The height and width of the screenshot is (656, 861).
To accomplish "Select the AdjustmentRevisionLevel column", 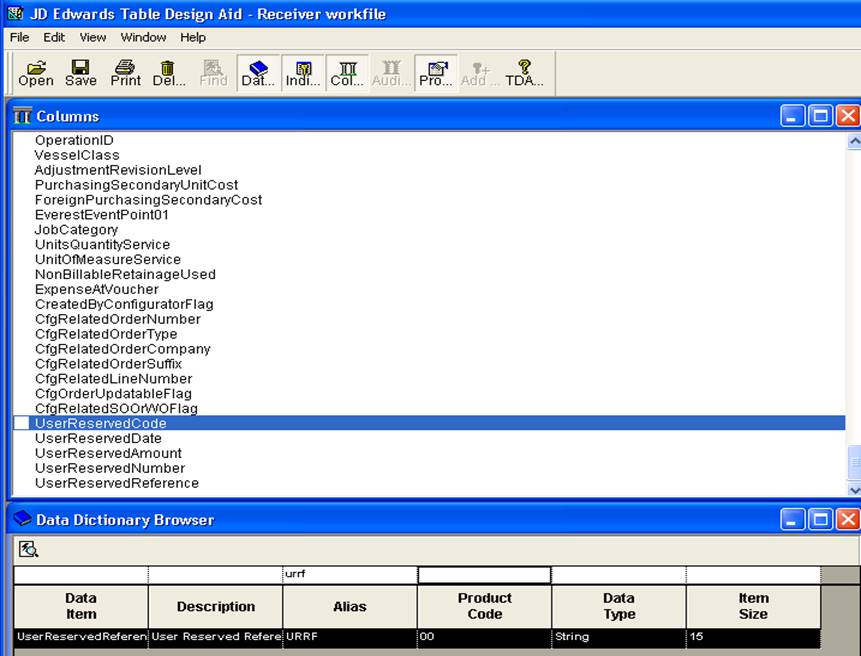I will (118, 170).
